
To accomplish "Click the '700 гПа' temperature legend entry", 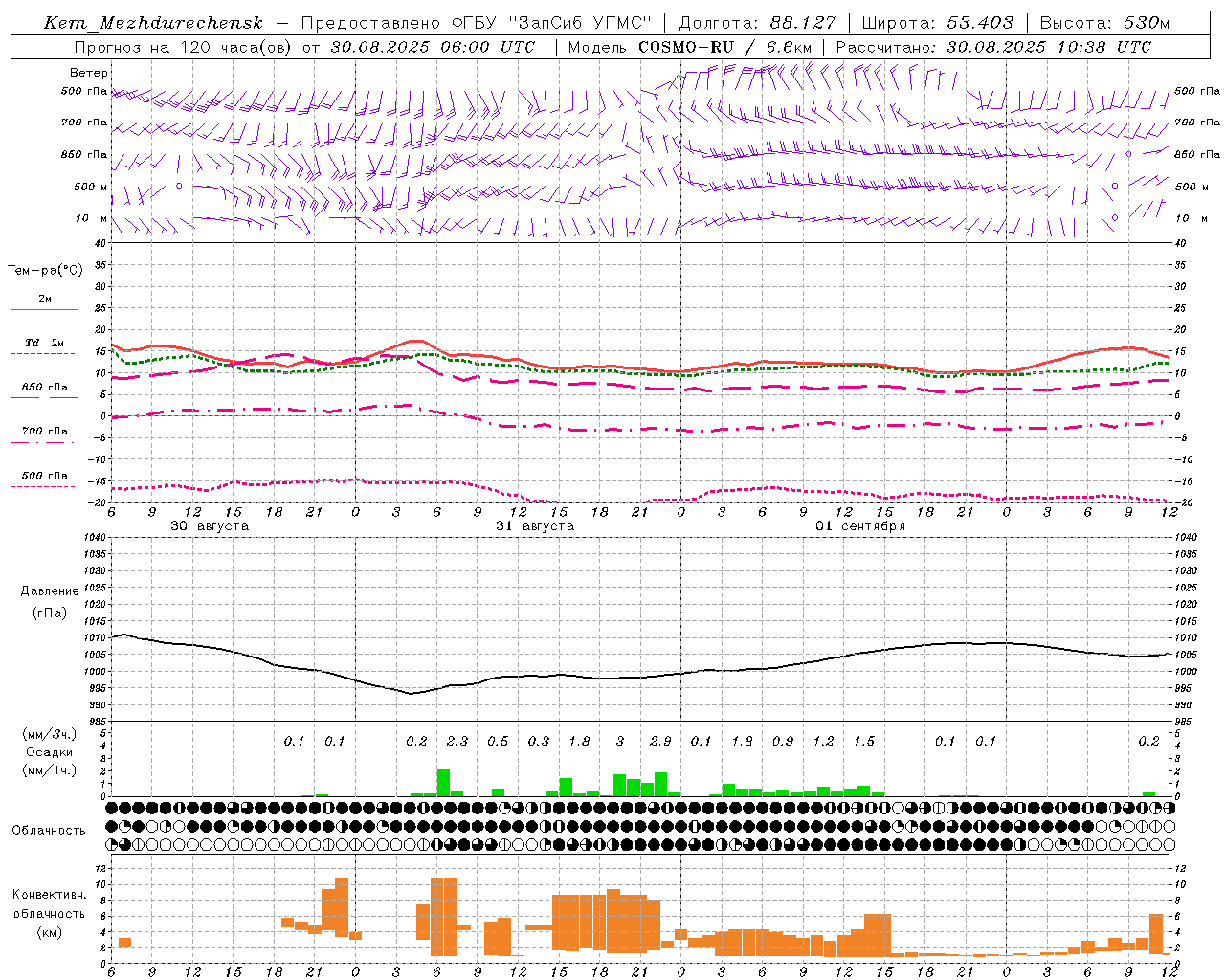I will click(45, 432).
